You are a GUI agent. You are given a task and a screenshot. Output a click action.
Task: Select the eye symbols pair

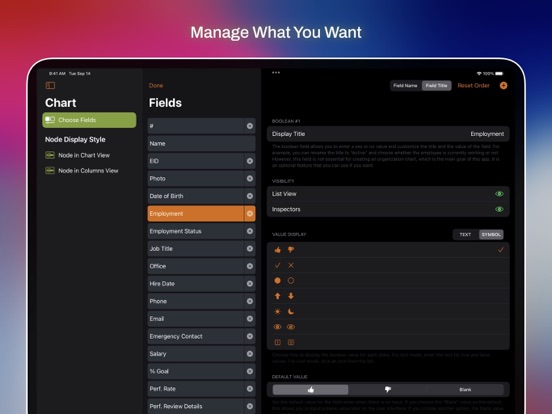point(284,327)
